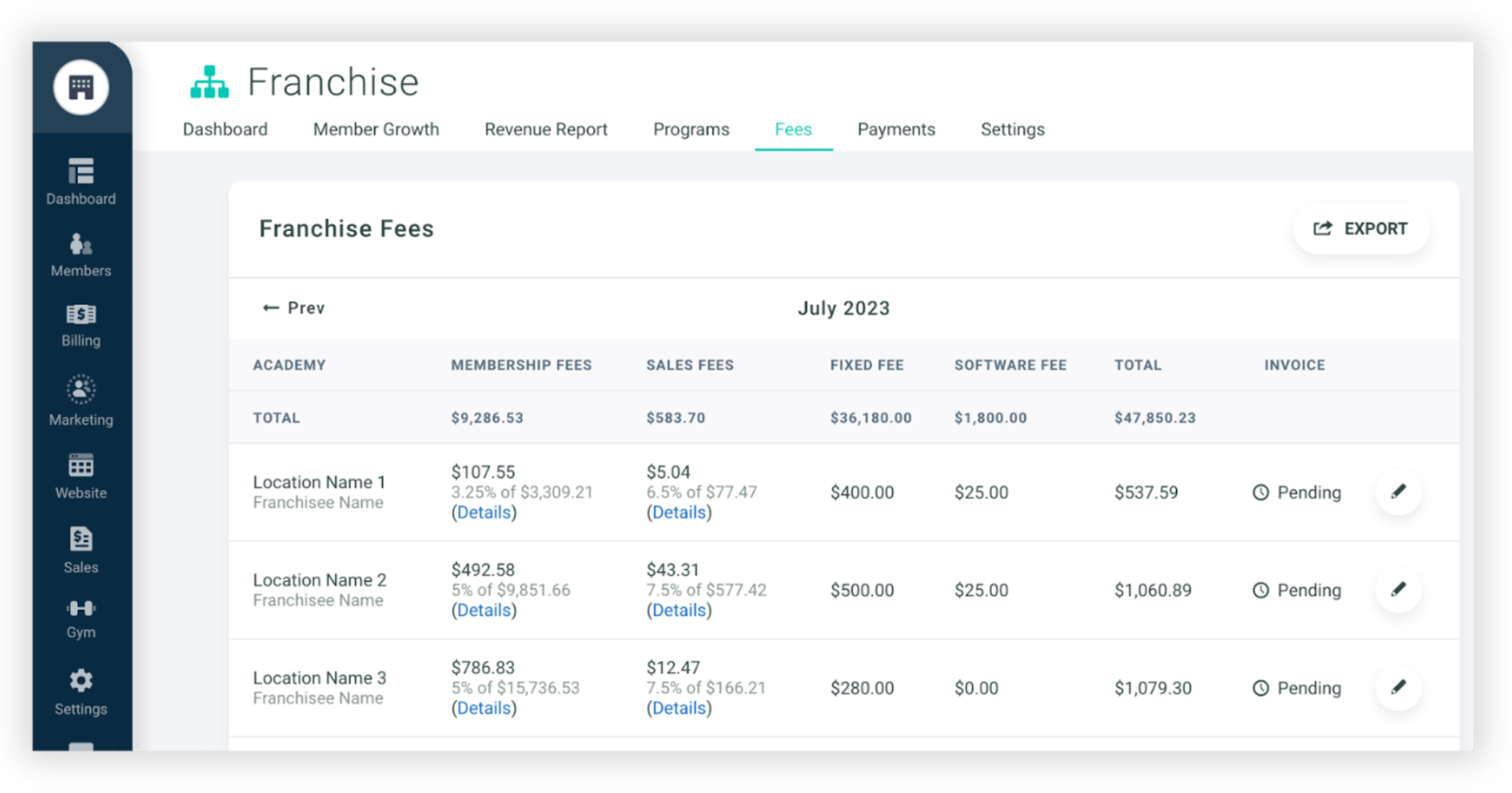Select the Fees tab
The height and width of the screenshot is (793, 1512).
tap(793, 129)
